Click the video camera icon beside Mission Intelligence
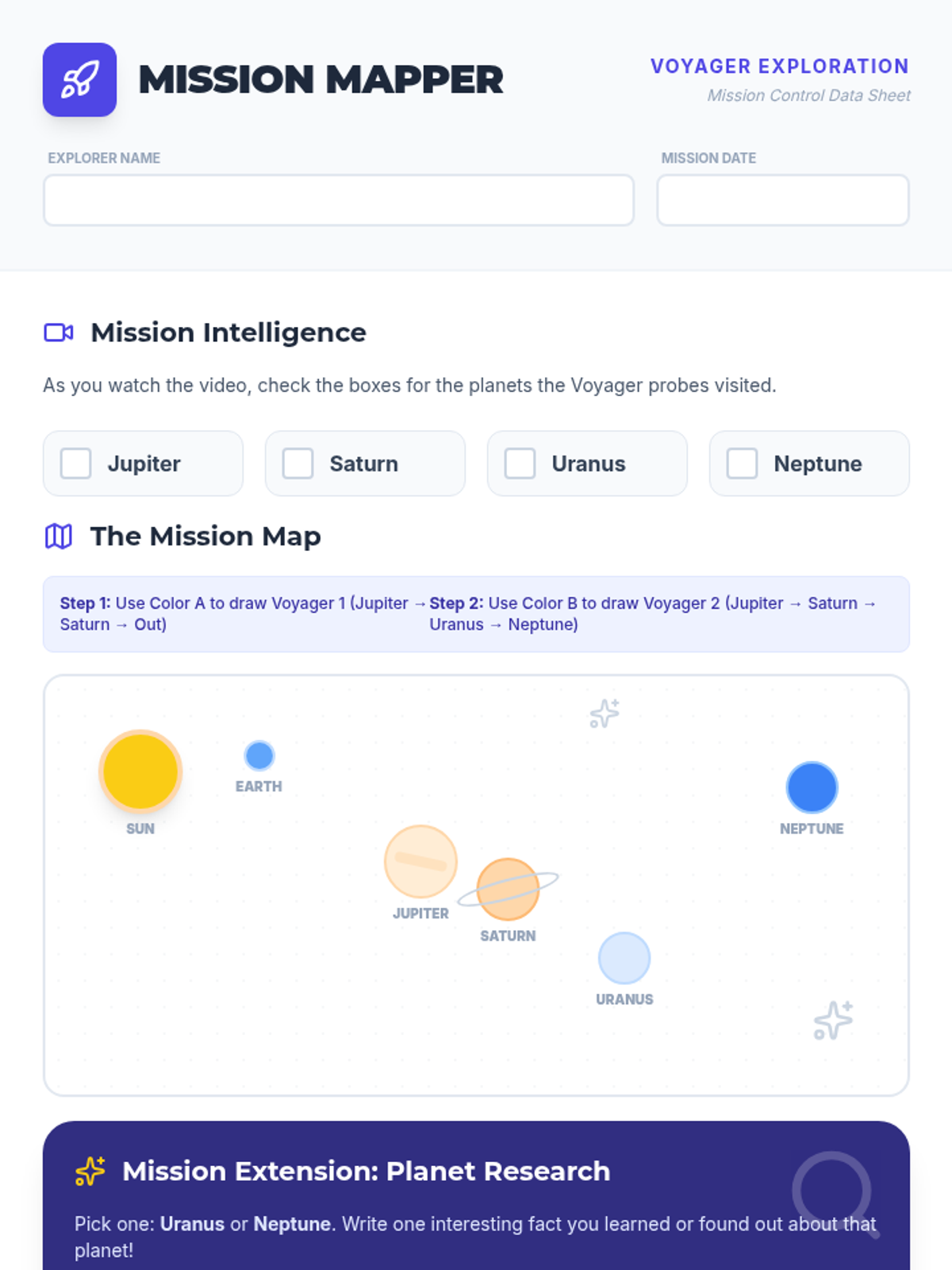 coord(59,333)
